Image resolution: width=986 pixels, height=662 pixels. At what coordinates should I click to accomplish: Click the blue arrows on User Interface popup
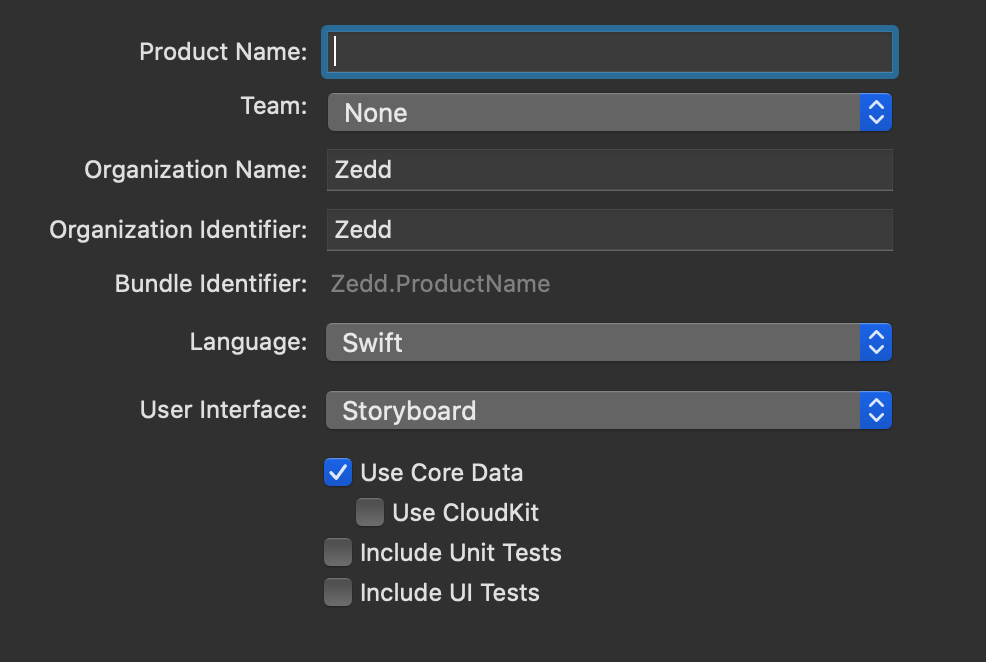pos(875,411)
